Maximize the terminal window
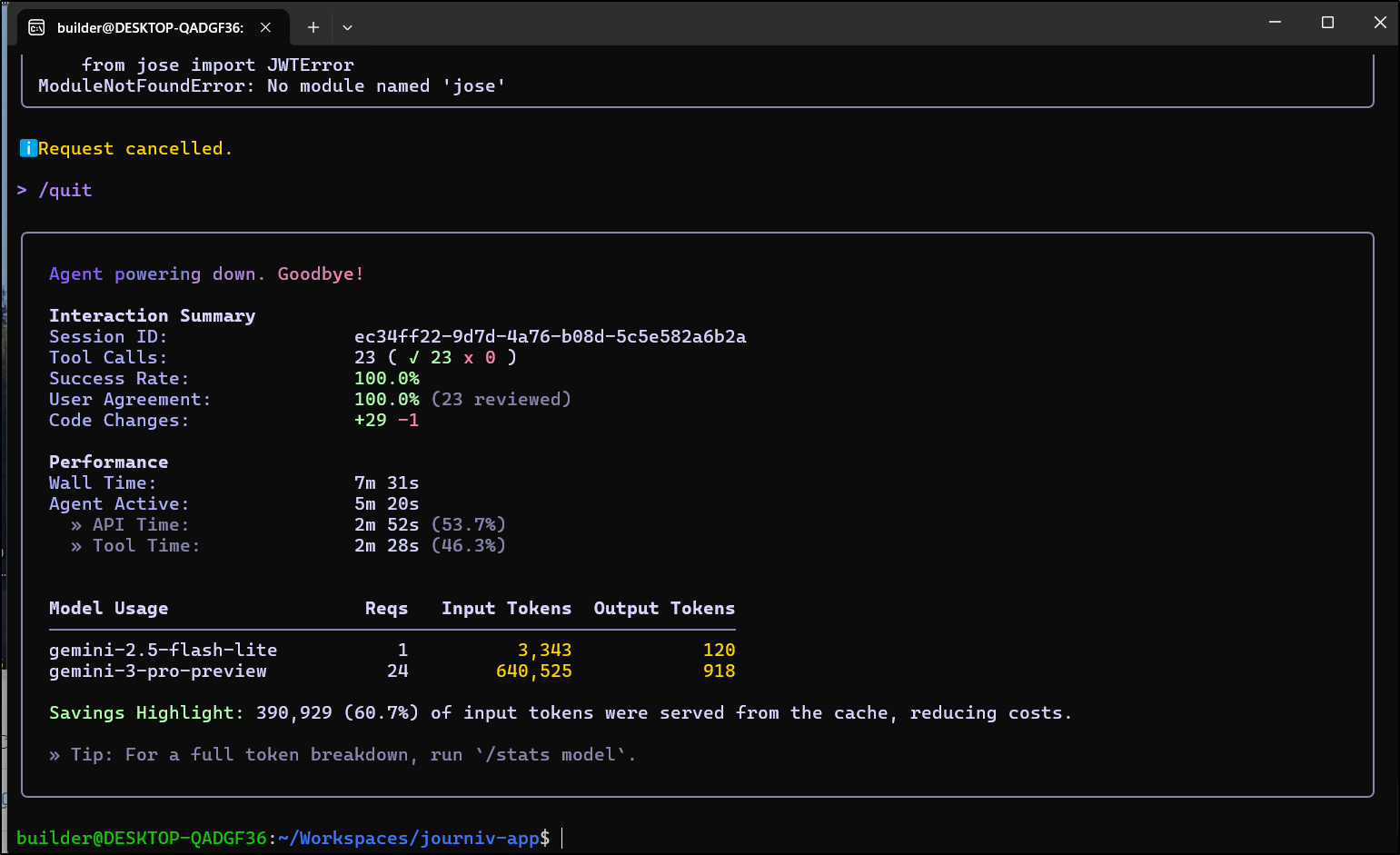 pyautogui.click(x=1327, y=23)
